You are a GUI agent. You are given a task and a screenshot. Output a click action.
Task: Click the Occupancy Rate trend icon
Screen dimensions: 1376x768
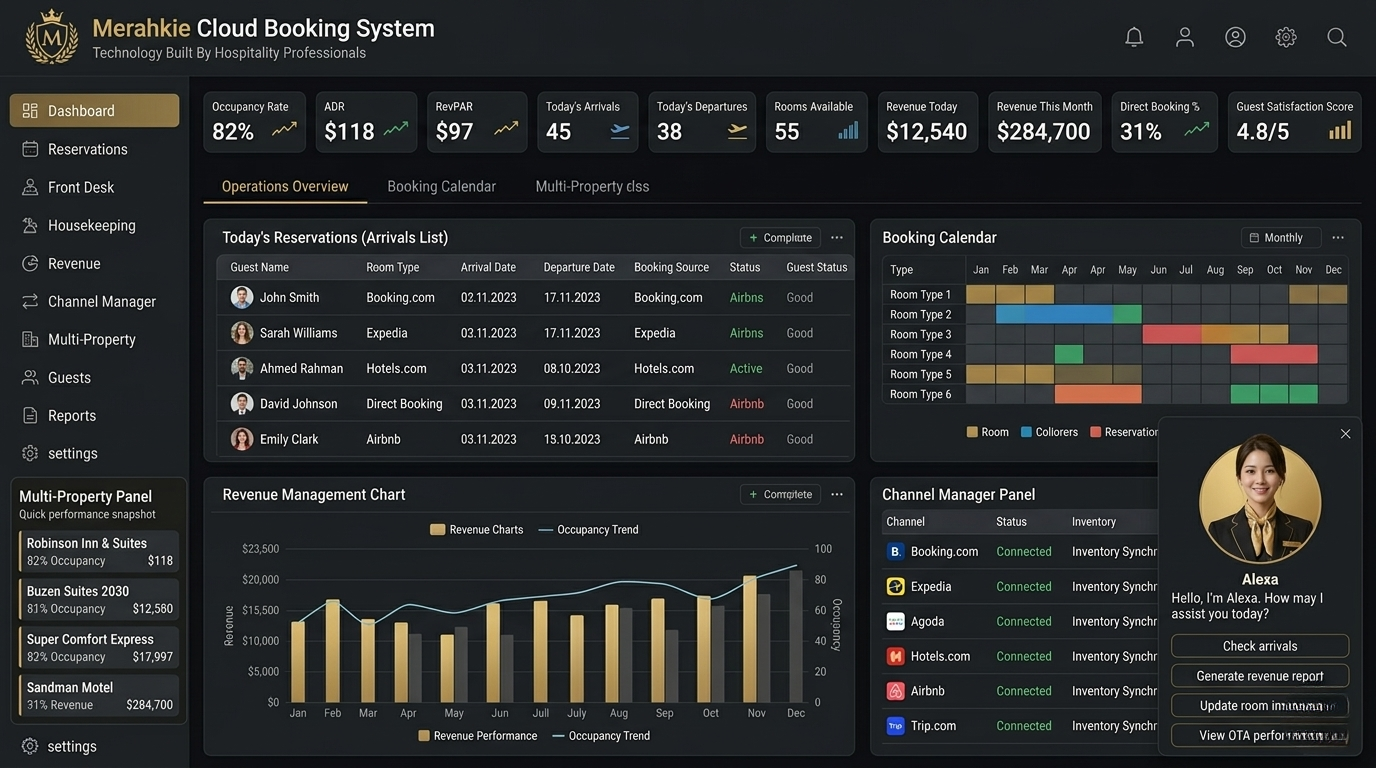(x=285, y=129)
